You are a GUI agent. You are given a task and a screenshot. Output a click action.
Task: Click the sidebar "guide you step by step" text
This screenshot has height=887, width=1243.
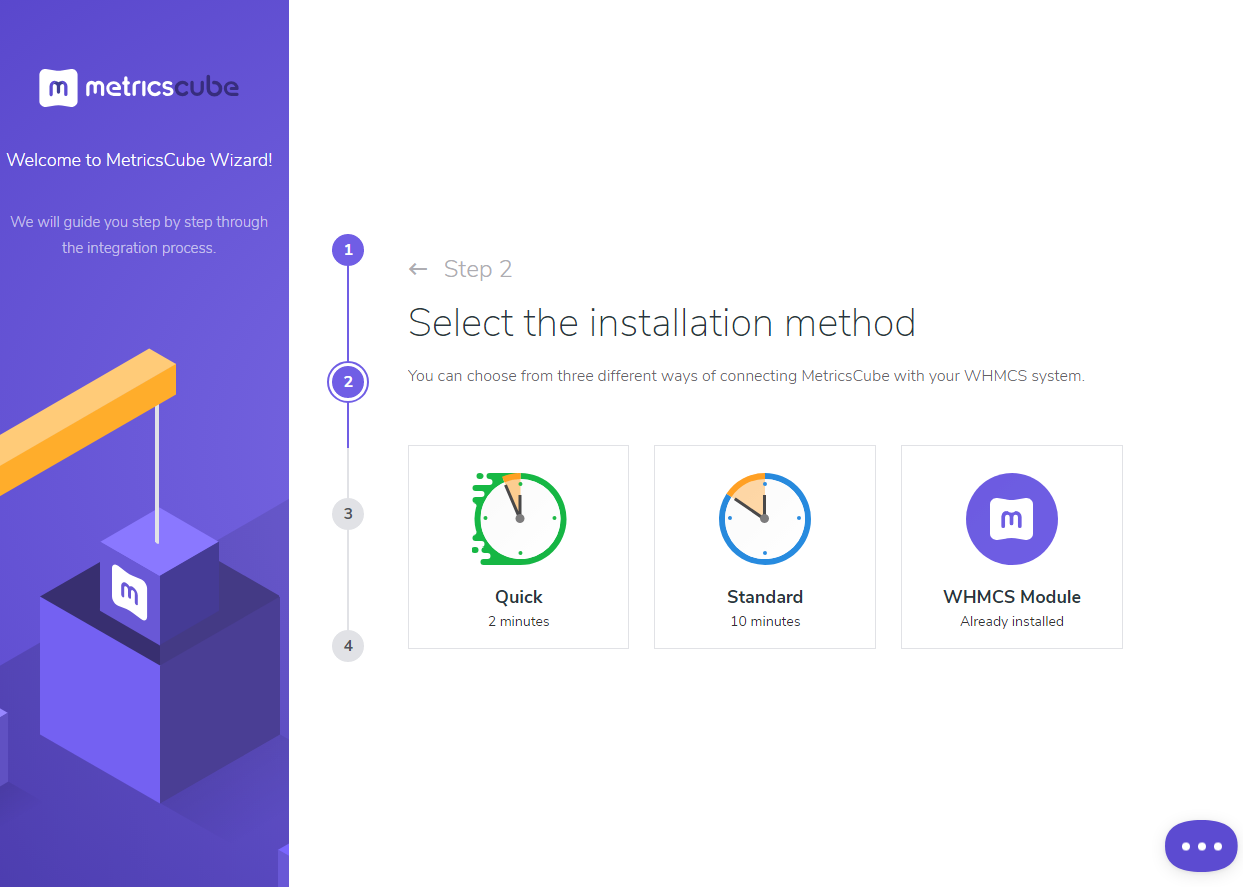139,235
